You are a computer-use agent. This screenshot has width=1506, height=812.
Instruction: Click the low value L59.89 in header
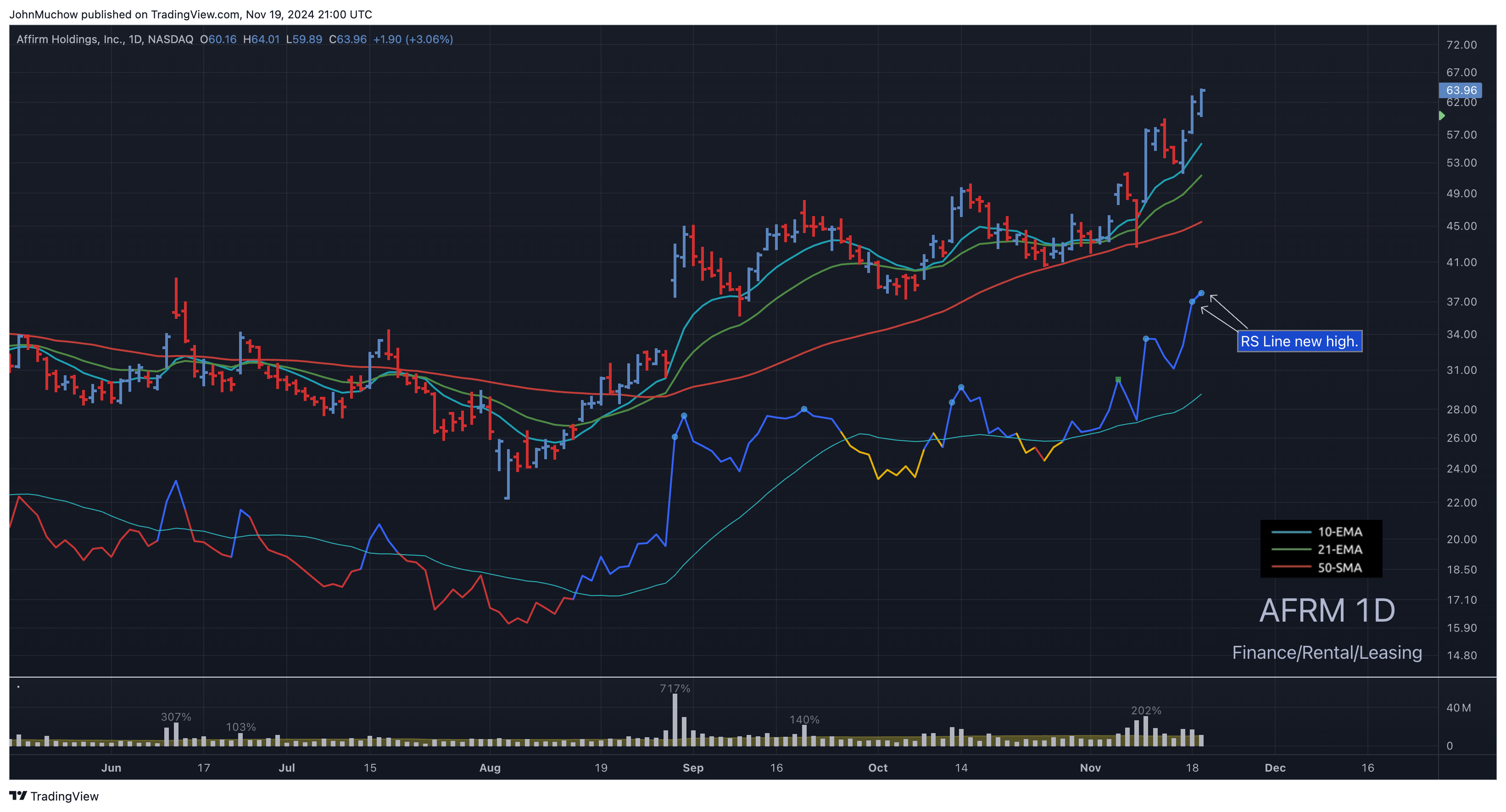pos(304,39)
